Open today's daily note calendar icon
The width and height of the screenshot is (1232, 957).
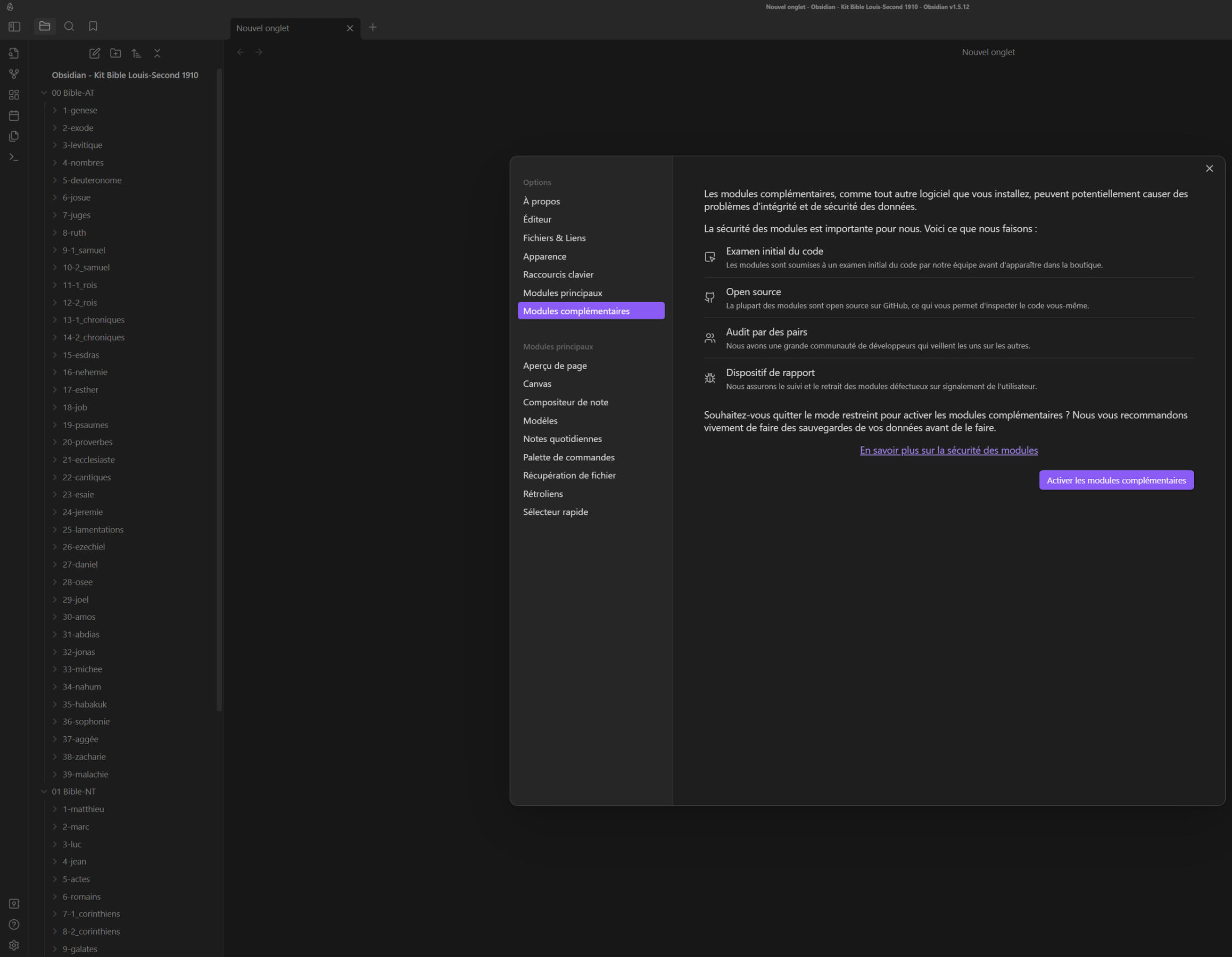click(x=13, y=115)
